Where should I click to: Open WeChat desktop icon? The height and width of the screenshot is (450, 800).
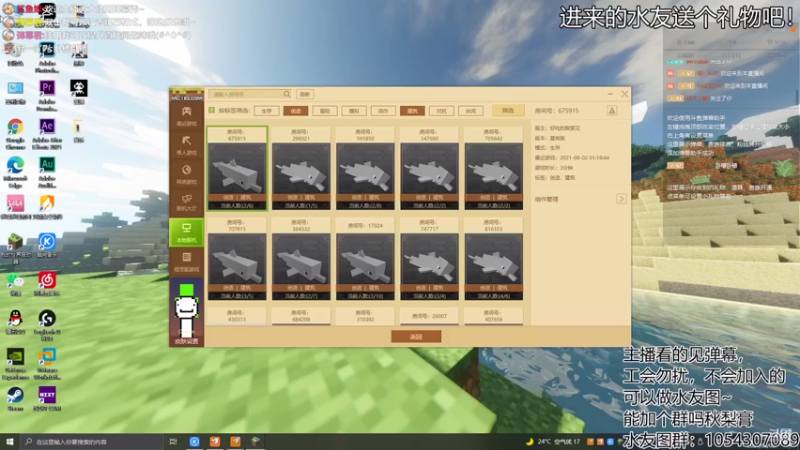(x=15, y=284)
